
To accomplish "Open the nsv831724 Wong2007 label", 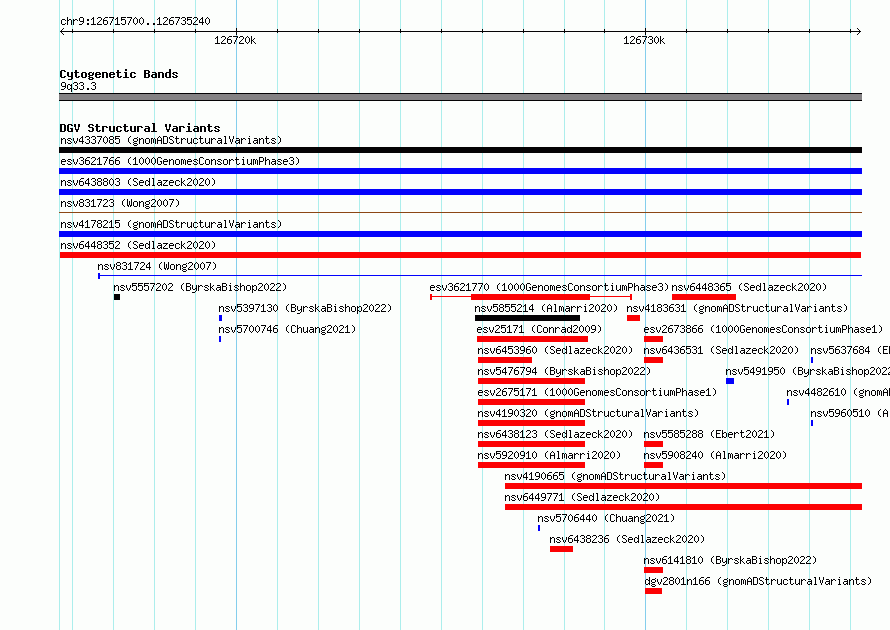I will pos(157,266).
